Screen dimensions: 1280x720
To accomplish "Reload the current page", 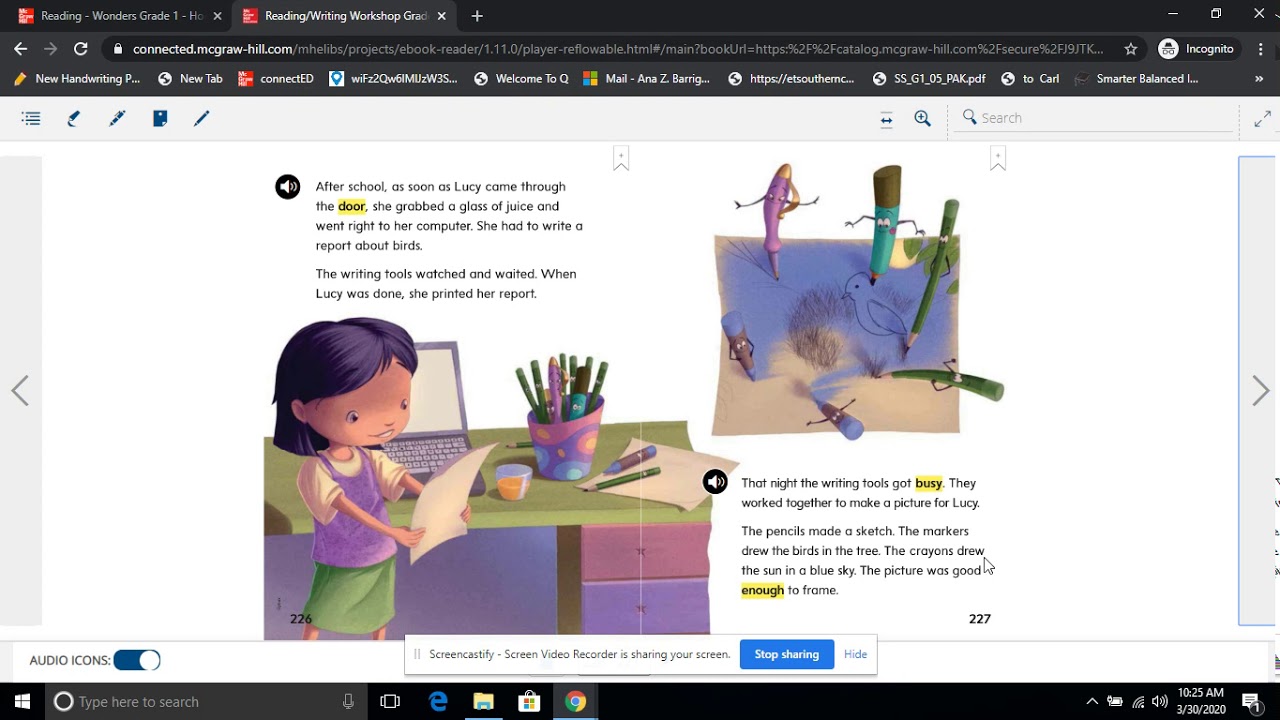I will [x=81, y=48].
